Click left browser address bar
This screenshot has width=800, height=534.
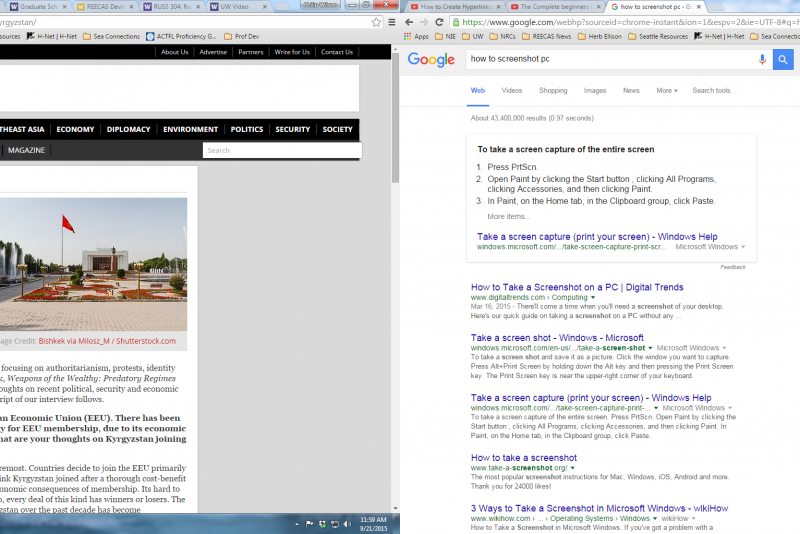pyautogui.click(x=184, y=22)
